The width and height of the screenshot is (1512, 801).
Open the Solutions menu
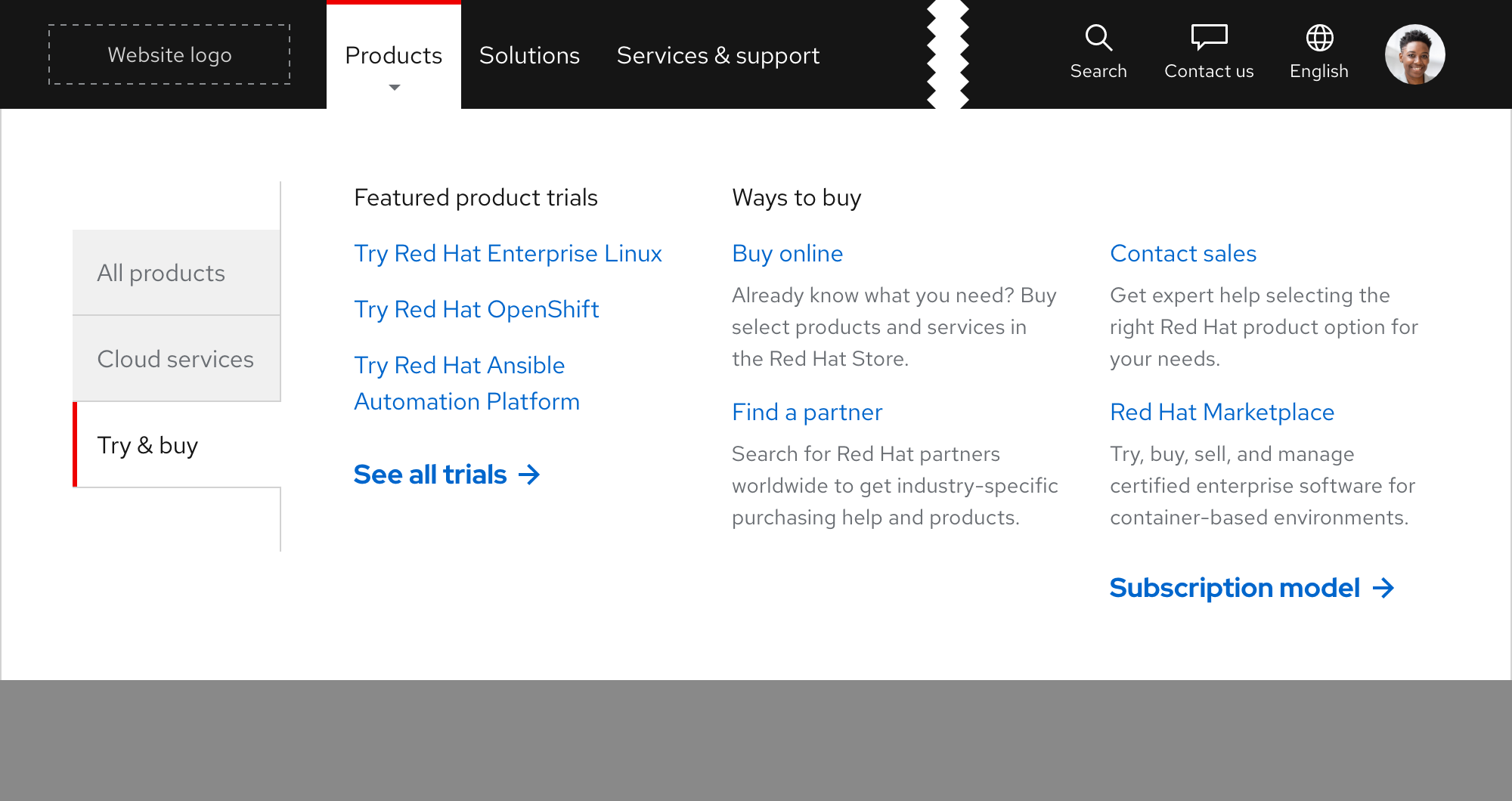click(x=529, y=55)
